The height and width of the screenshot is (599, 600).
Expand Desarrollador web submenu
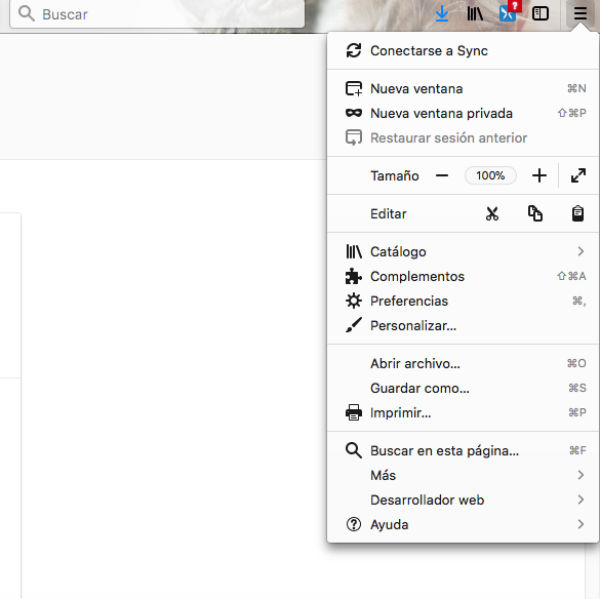tap(463, 500)
